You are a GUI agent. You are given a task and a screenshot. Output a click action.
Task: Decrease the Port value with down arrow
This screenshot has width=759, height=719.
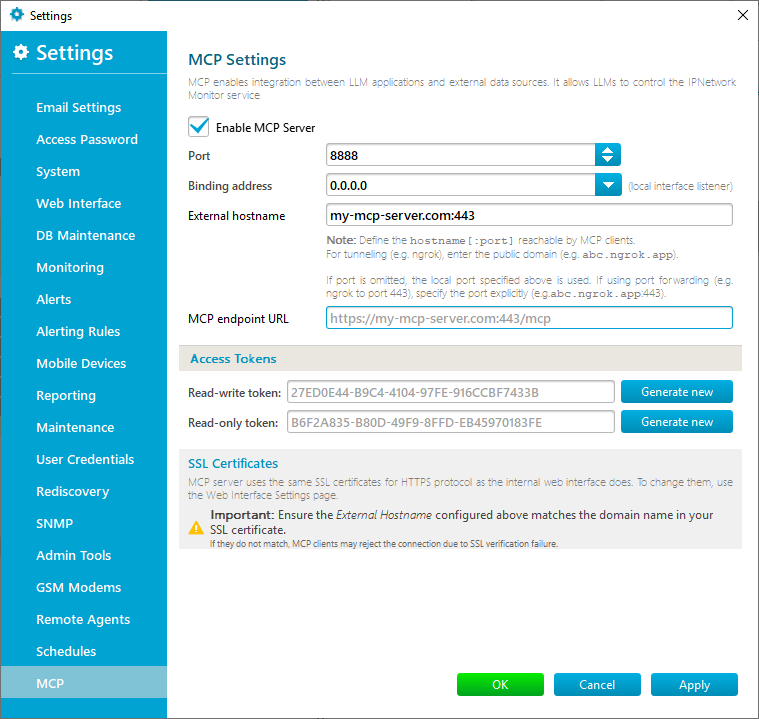pyautogui.click(x=608, y=160)
